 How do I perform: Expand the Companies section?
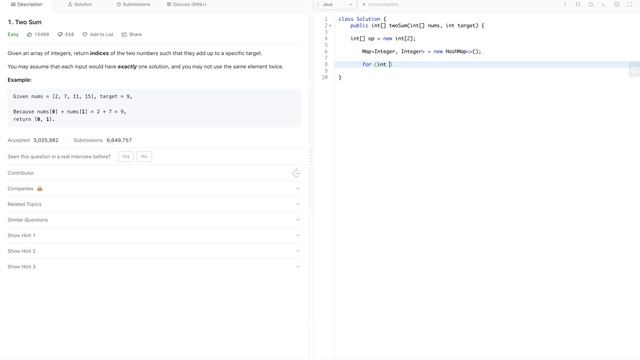154,189
